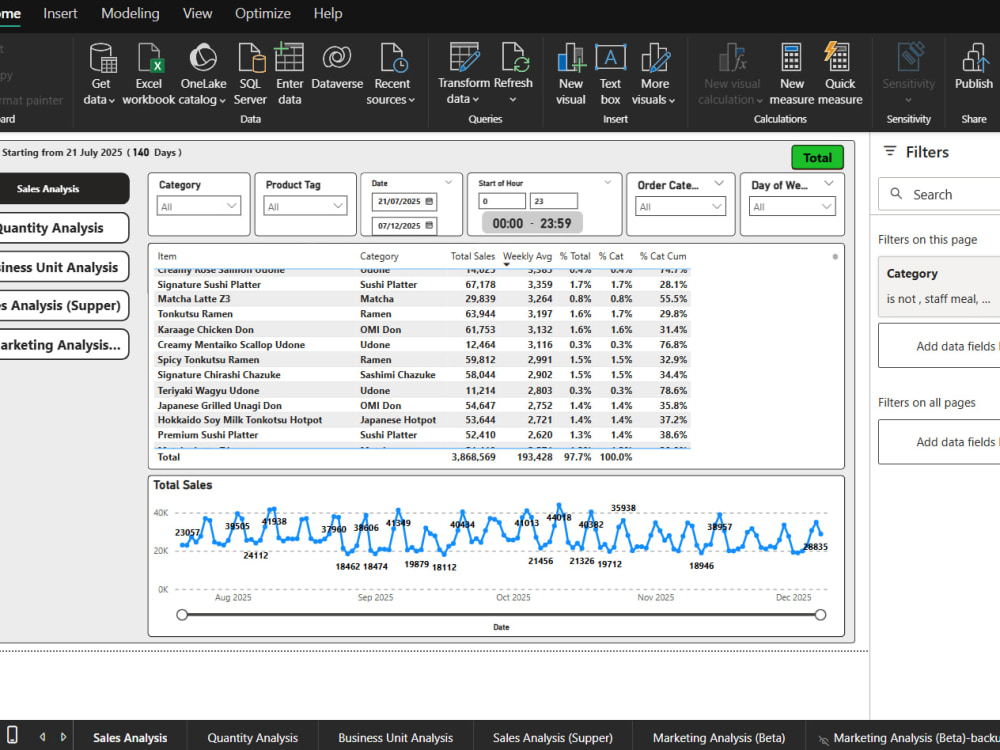Open calendar picker for start date 21/07/2025
Image resolution: width=1000 pixels, height=750 pixels.
pos(429,202)
